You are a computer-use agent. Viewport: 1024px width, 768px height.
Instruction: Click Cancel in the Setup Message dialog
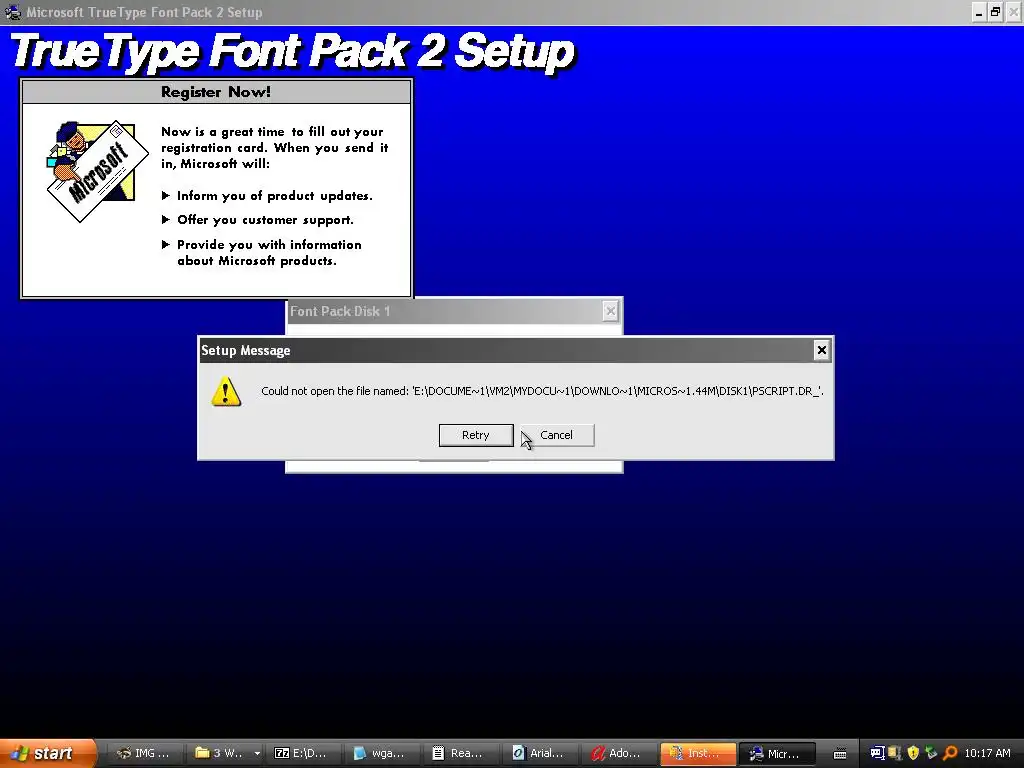point(556,436)
